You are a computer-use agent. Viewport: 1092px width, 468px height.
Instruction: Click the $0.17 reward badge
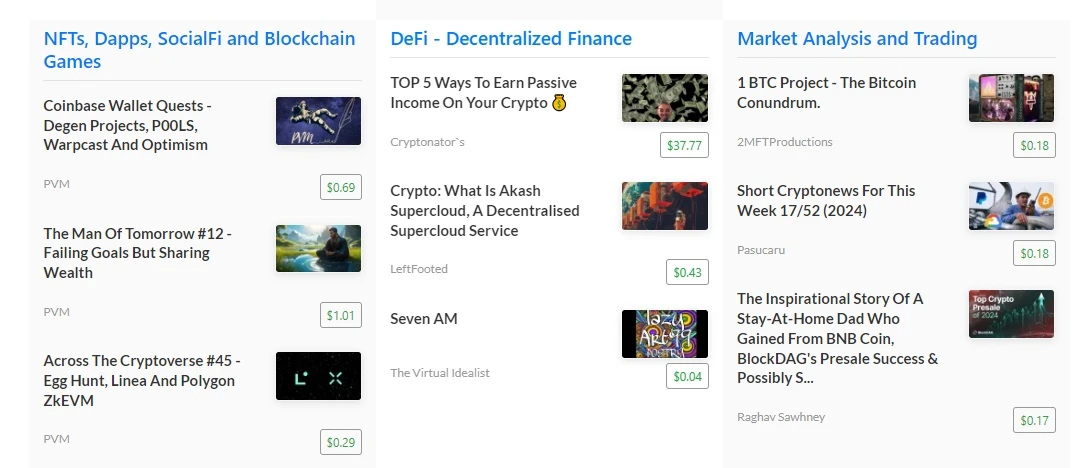(x=1034, y=420)
